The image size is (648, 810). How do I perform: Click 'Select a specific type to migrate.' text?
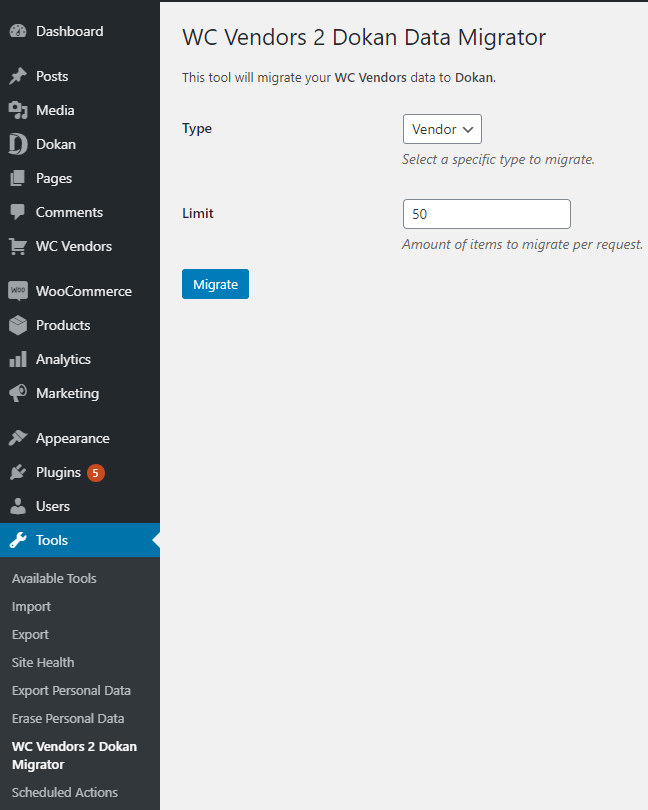[x=499, y=160]
